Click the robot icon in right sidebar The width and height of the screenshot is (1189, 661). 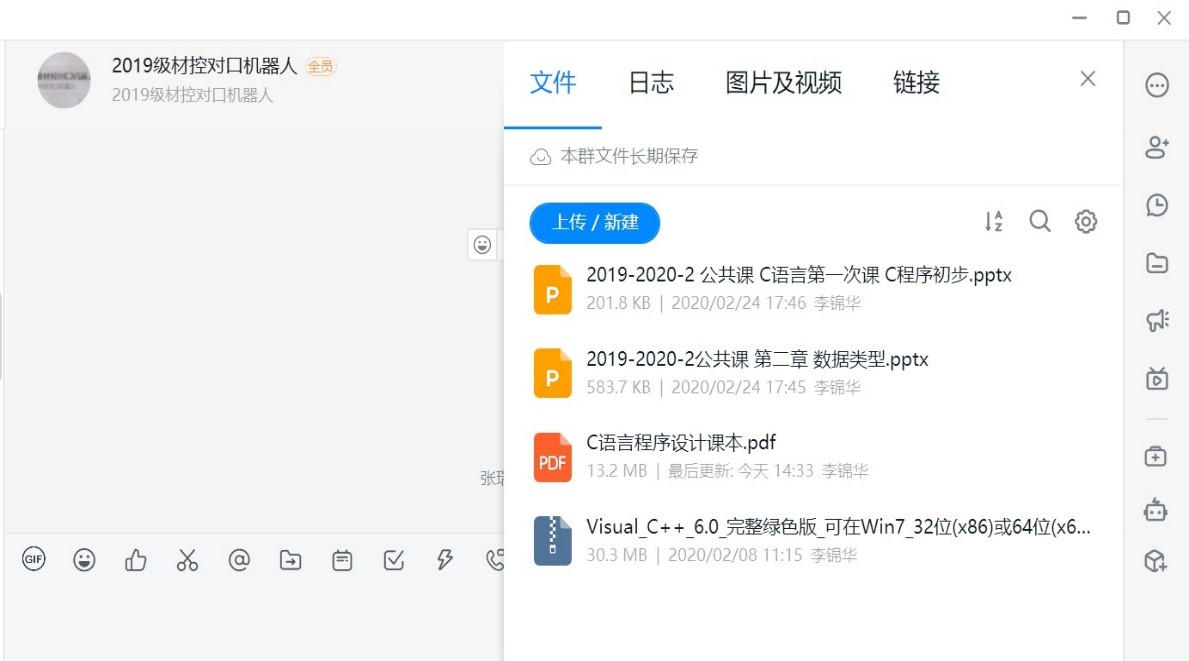[1156, 510]
